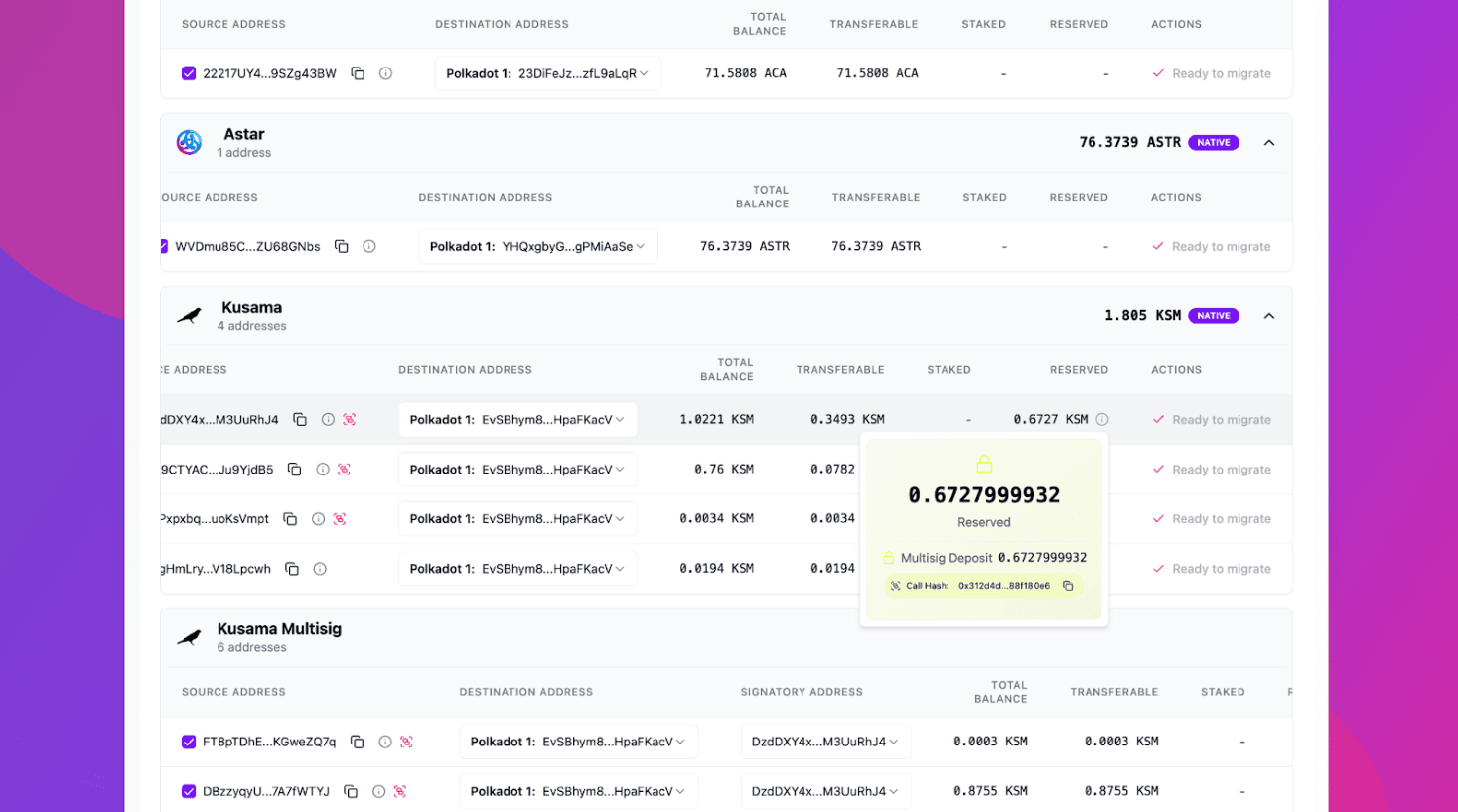Click the Astar network logo

tap(189, 142)
